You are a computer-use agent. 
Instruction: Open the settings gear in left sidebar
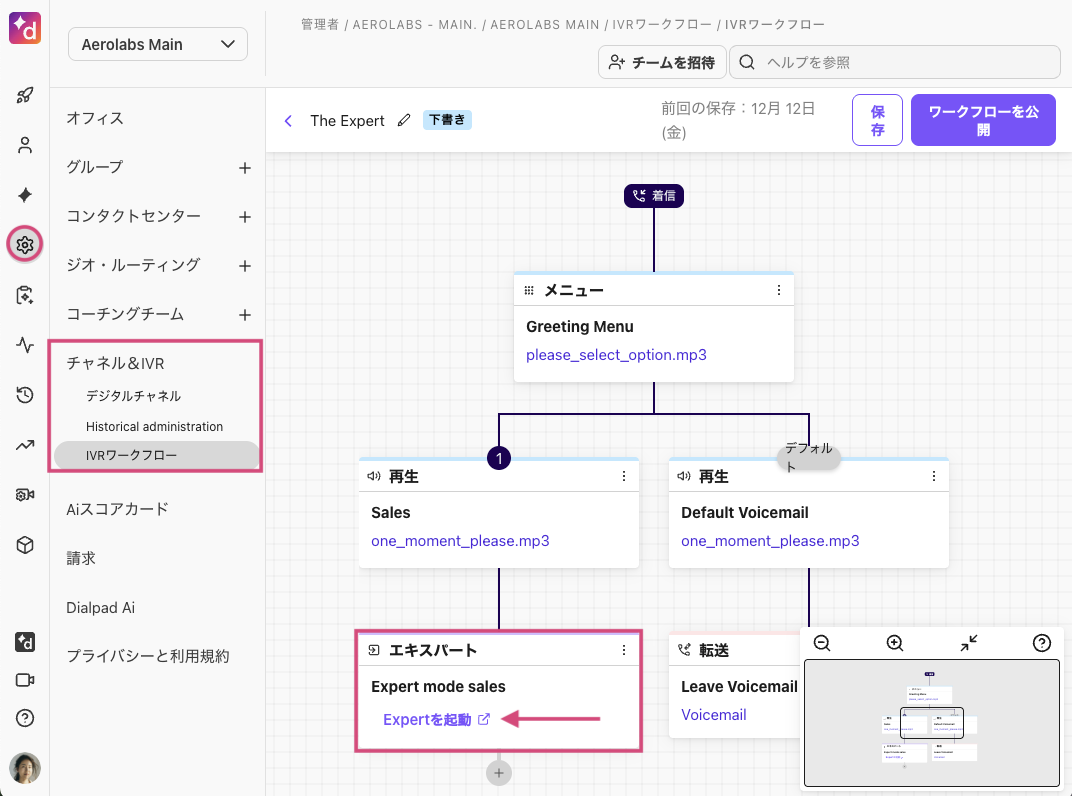(25, 244)
